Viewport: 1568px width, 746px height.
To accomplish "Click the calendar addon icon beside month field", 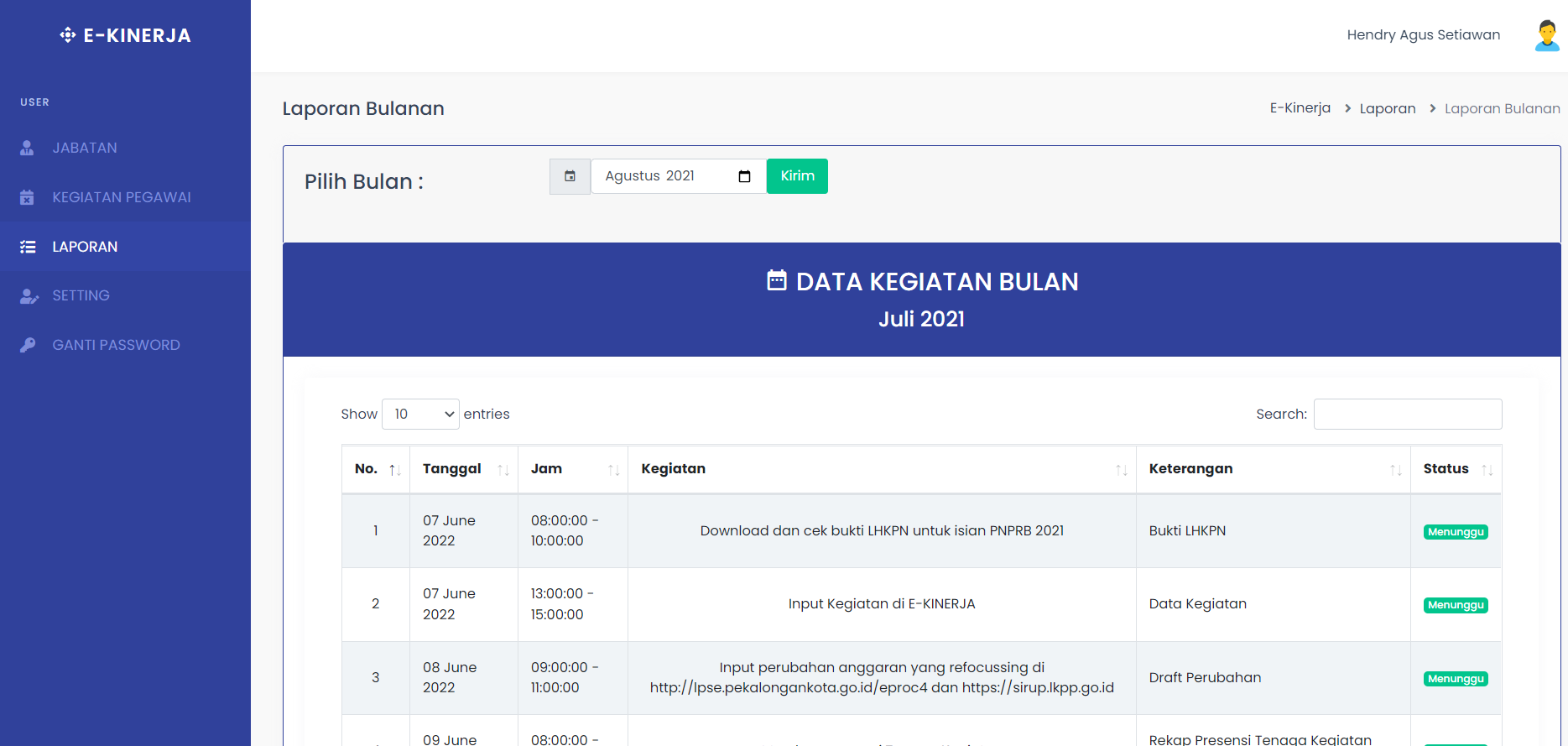I will pos(570,176).
